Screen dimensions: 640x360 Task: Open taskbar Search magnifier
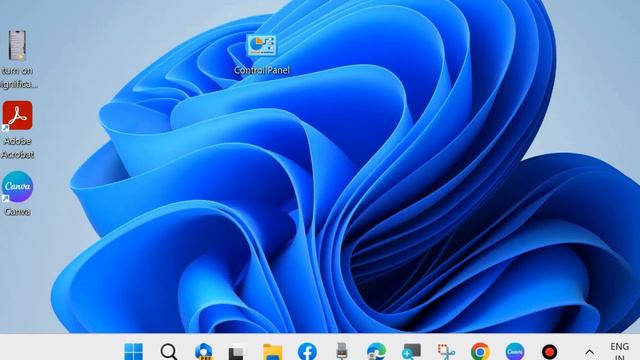click(x=169, y=351)
